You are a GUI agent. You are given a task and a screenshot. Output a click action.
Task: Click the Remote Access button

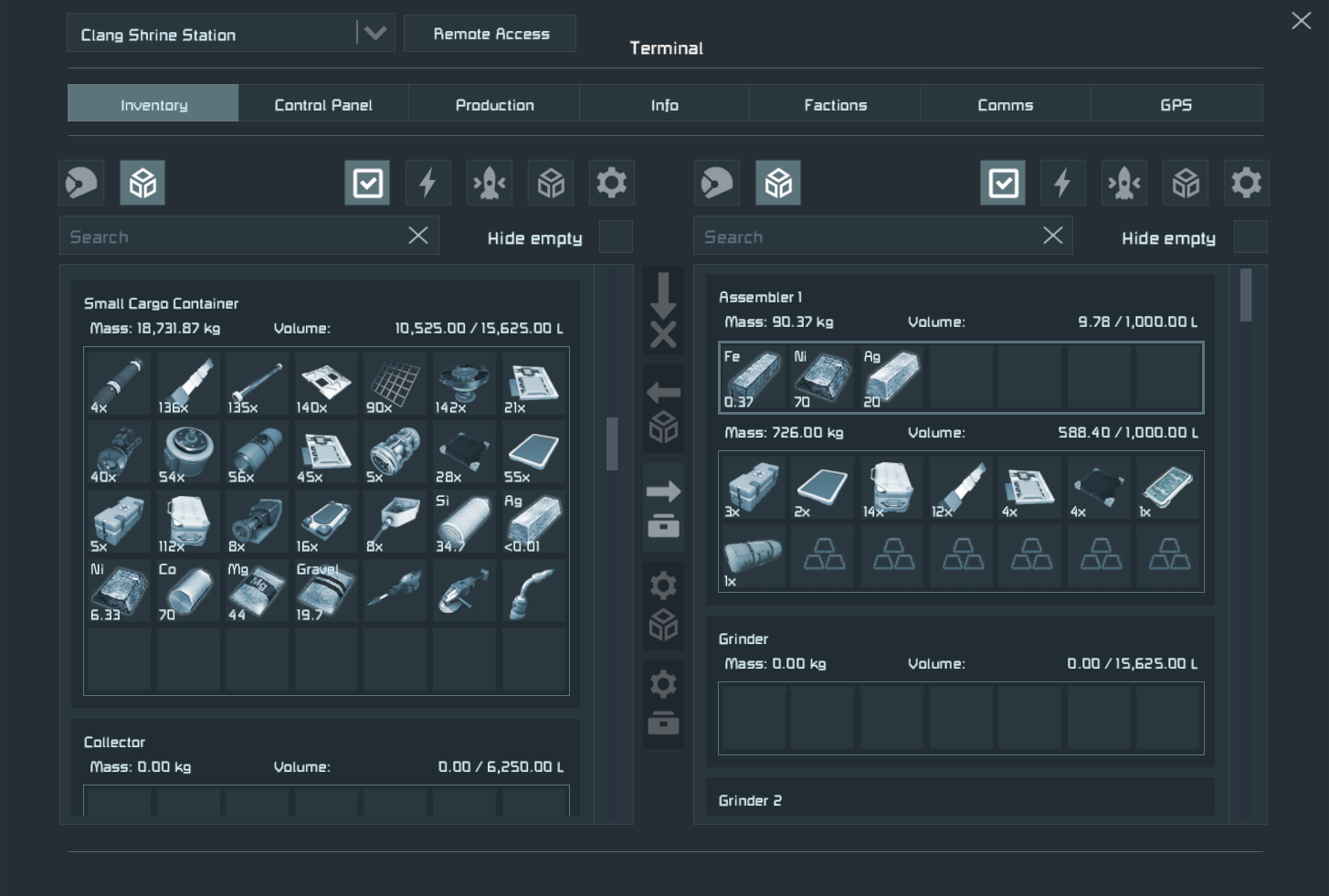tap(490, 34)
